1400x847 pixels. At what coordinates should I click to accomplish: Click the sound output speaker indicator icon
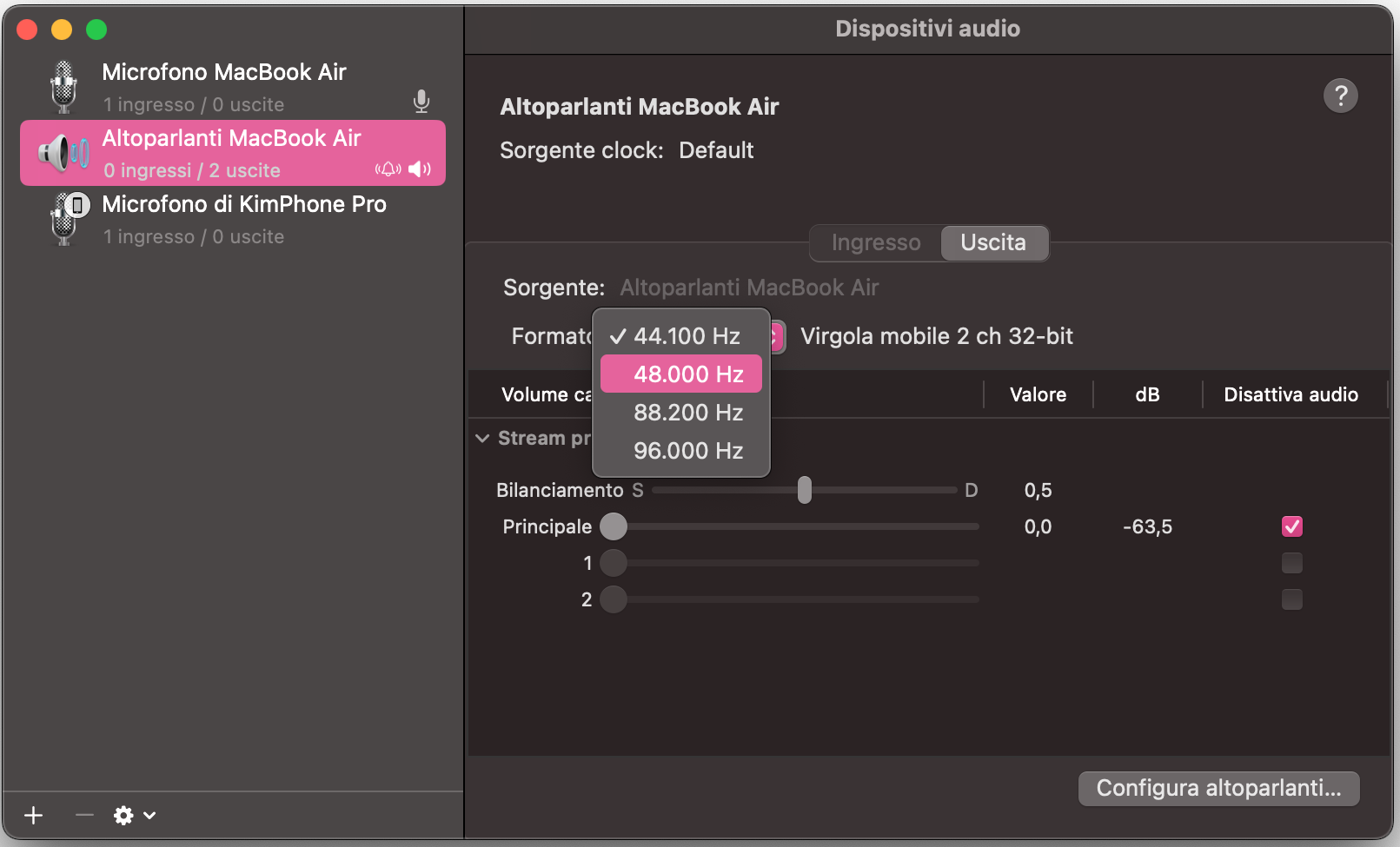pyautogui.click(x=420, y=169)
